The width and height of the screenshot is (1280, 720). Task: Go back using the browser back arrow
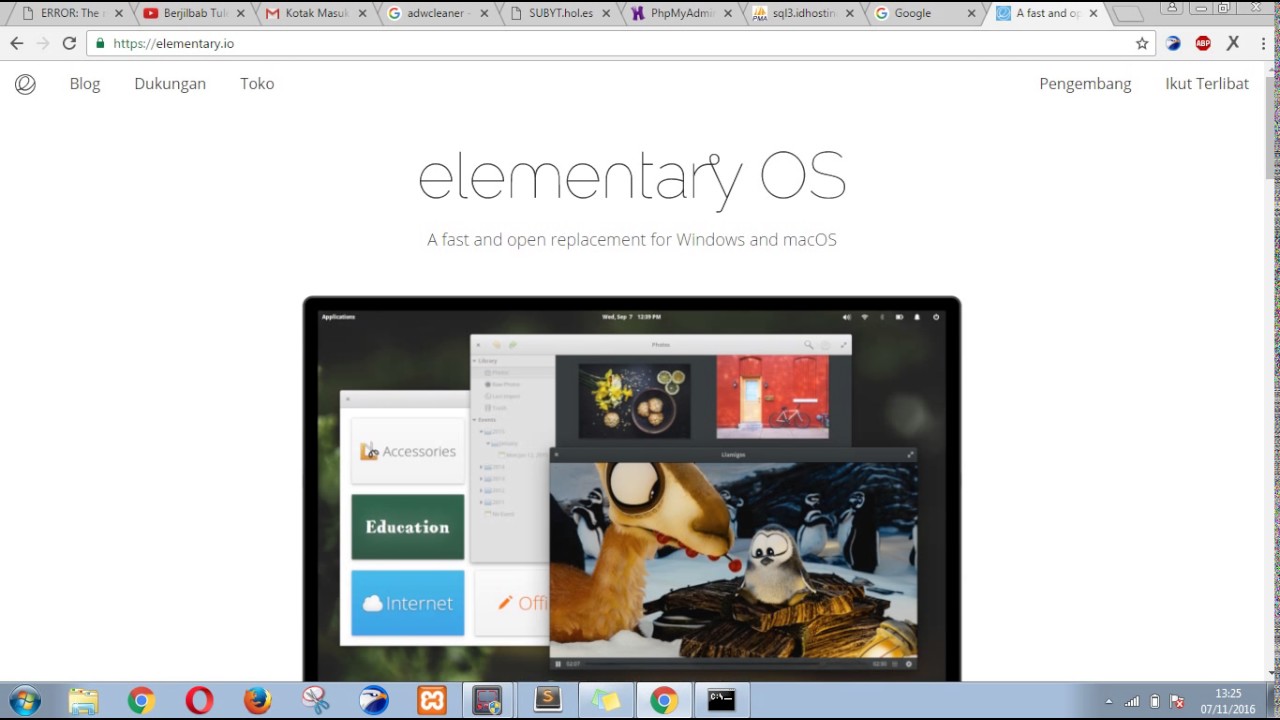pyautogui.click(x=16, y=43)
